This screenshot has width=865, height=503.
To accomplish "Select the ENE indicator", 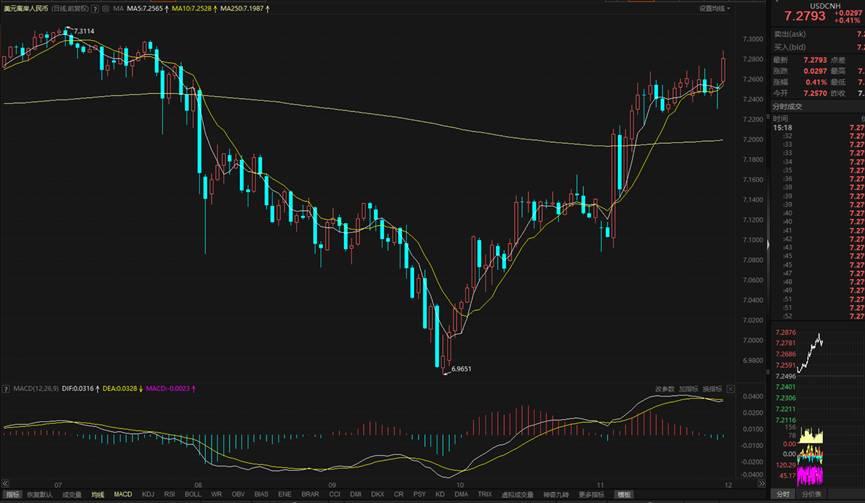I will click(x=285, y=494).
